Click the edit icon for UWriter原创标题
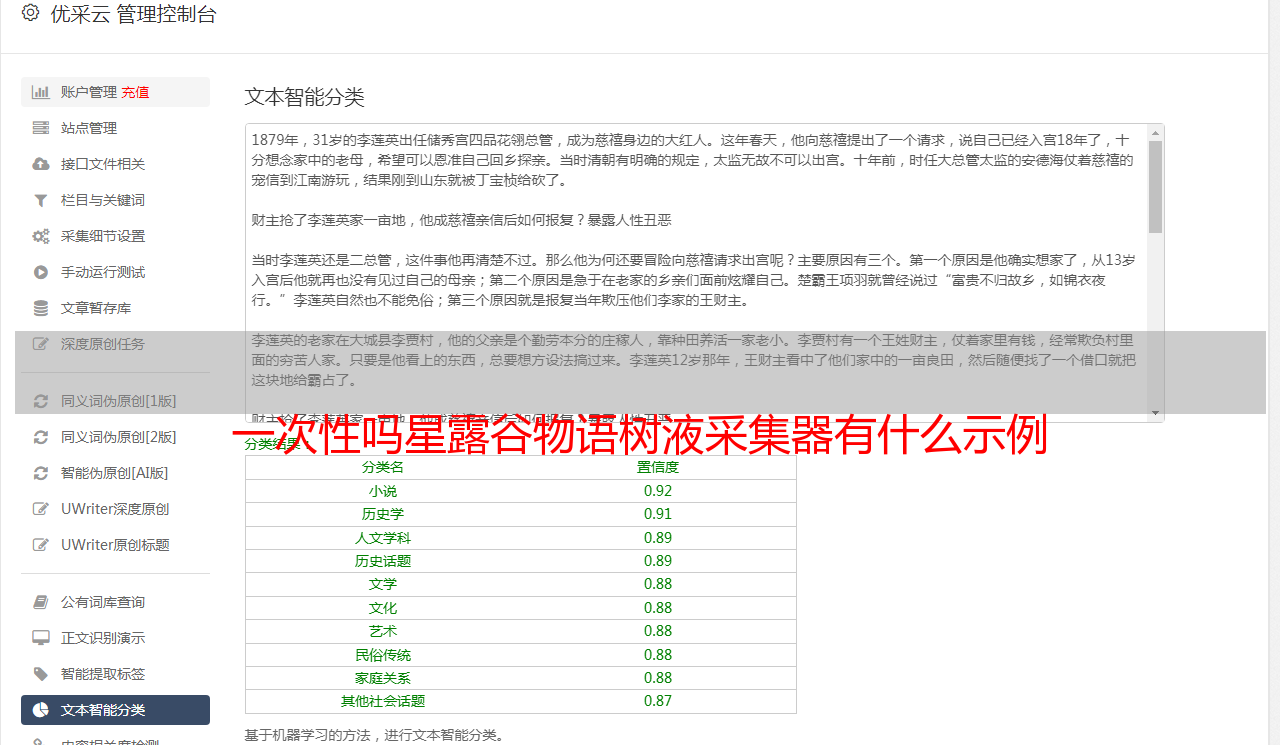Image resolution: width=1280 pixels, height=745 pixels. pyautogui.click(x=41, y=545)
